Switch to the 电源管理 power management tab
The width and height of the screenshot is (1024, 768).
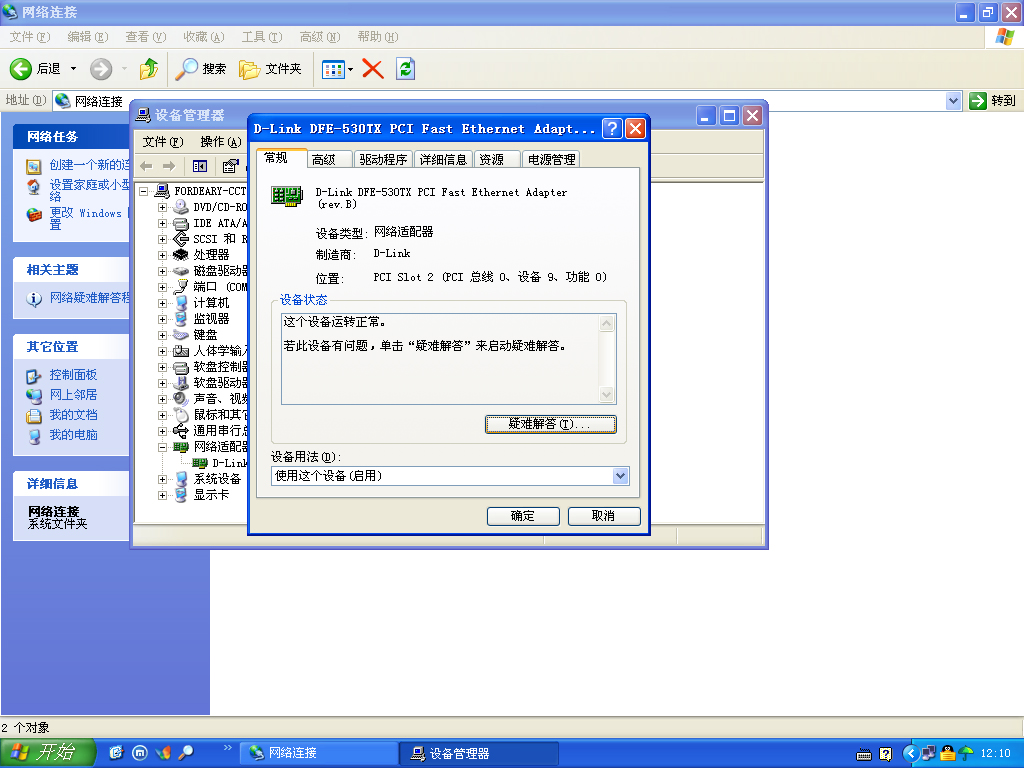(551, 159)
